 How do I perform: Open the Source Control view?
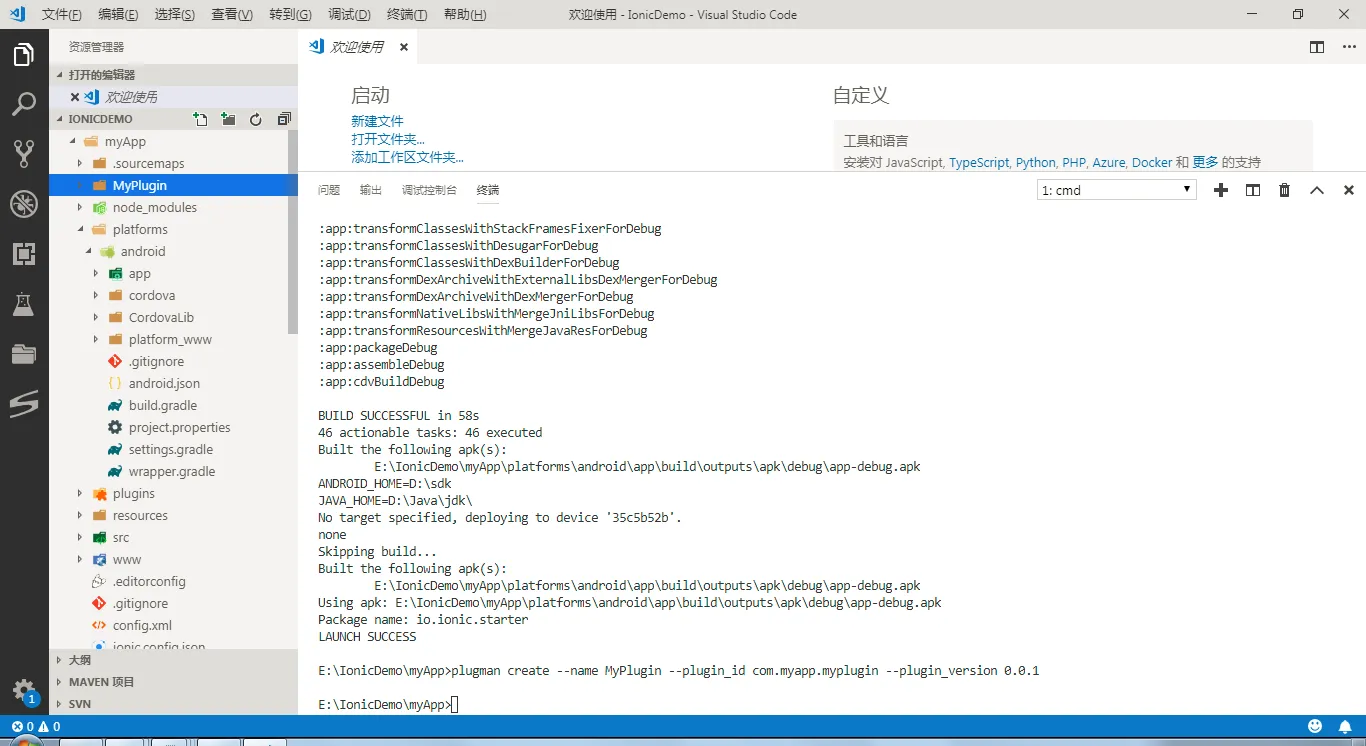[24, 153]
